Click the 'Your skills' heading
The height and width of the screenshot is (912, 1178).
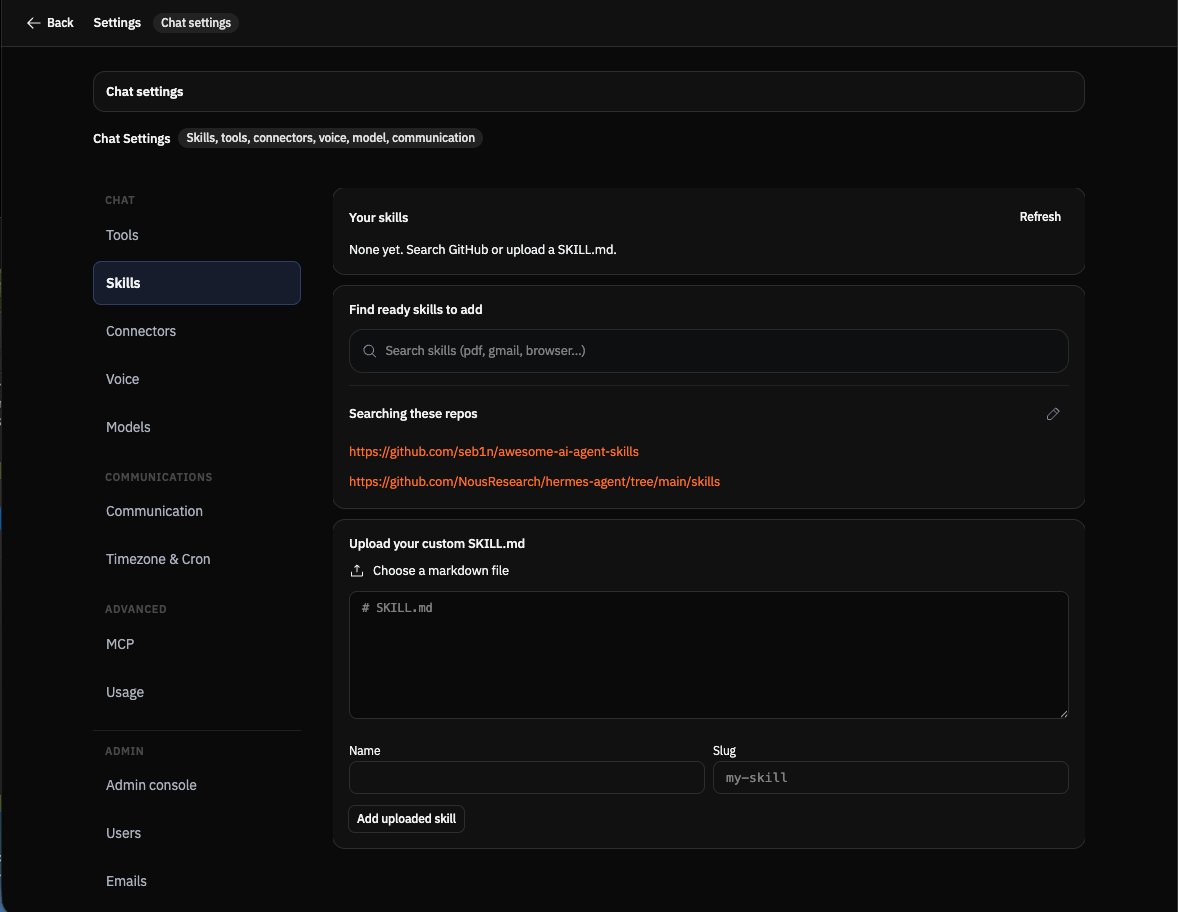click(x=379, y=218)
